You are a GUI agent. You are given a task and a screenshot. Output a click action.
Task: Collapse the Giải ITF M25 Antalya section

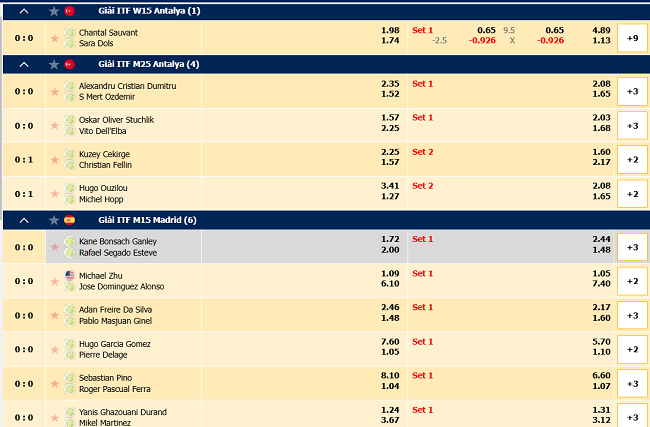(x=25, y=64)
